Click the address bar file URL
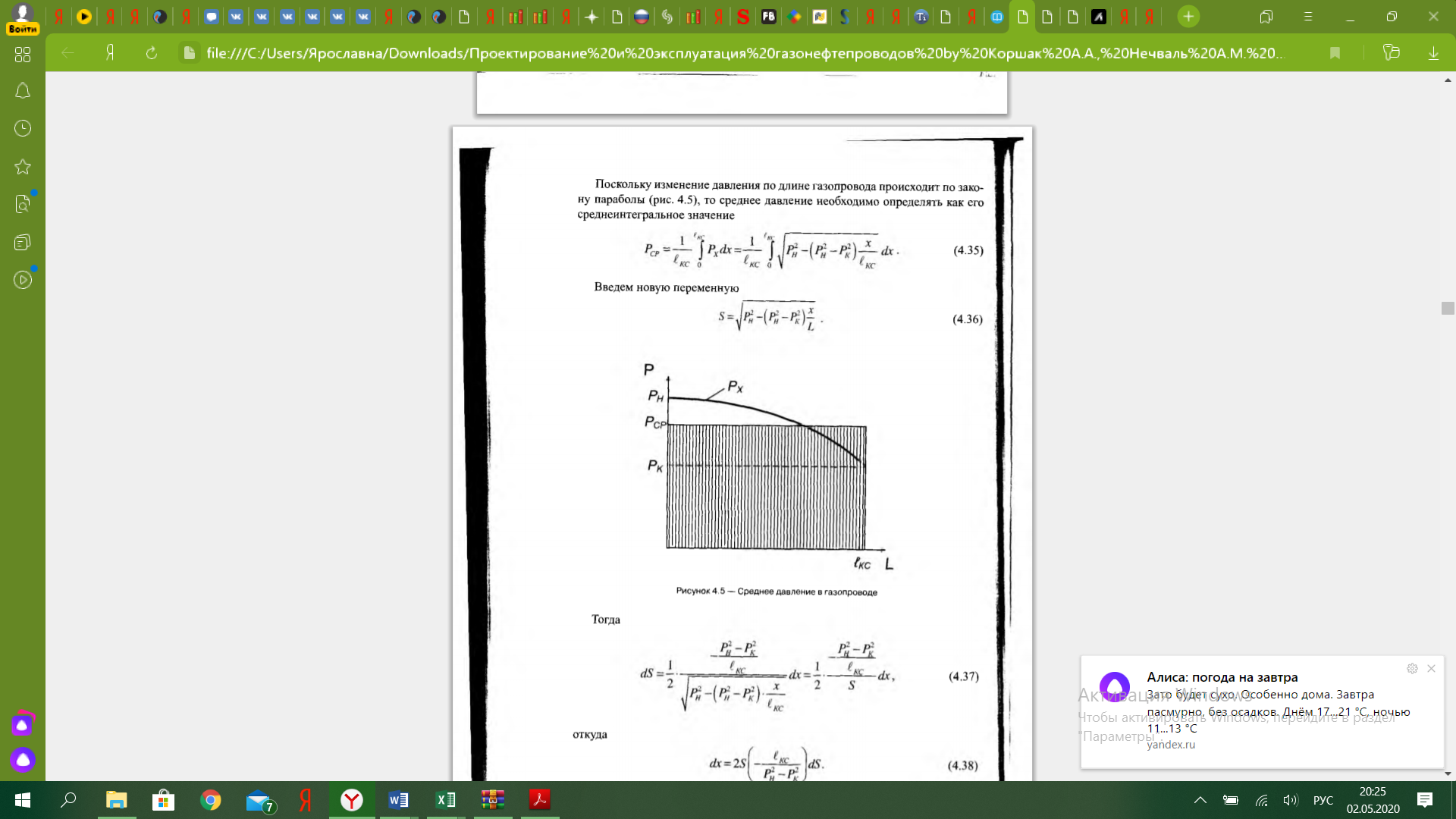1456x819 pixels. (x=743, y=53)
